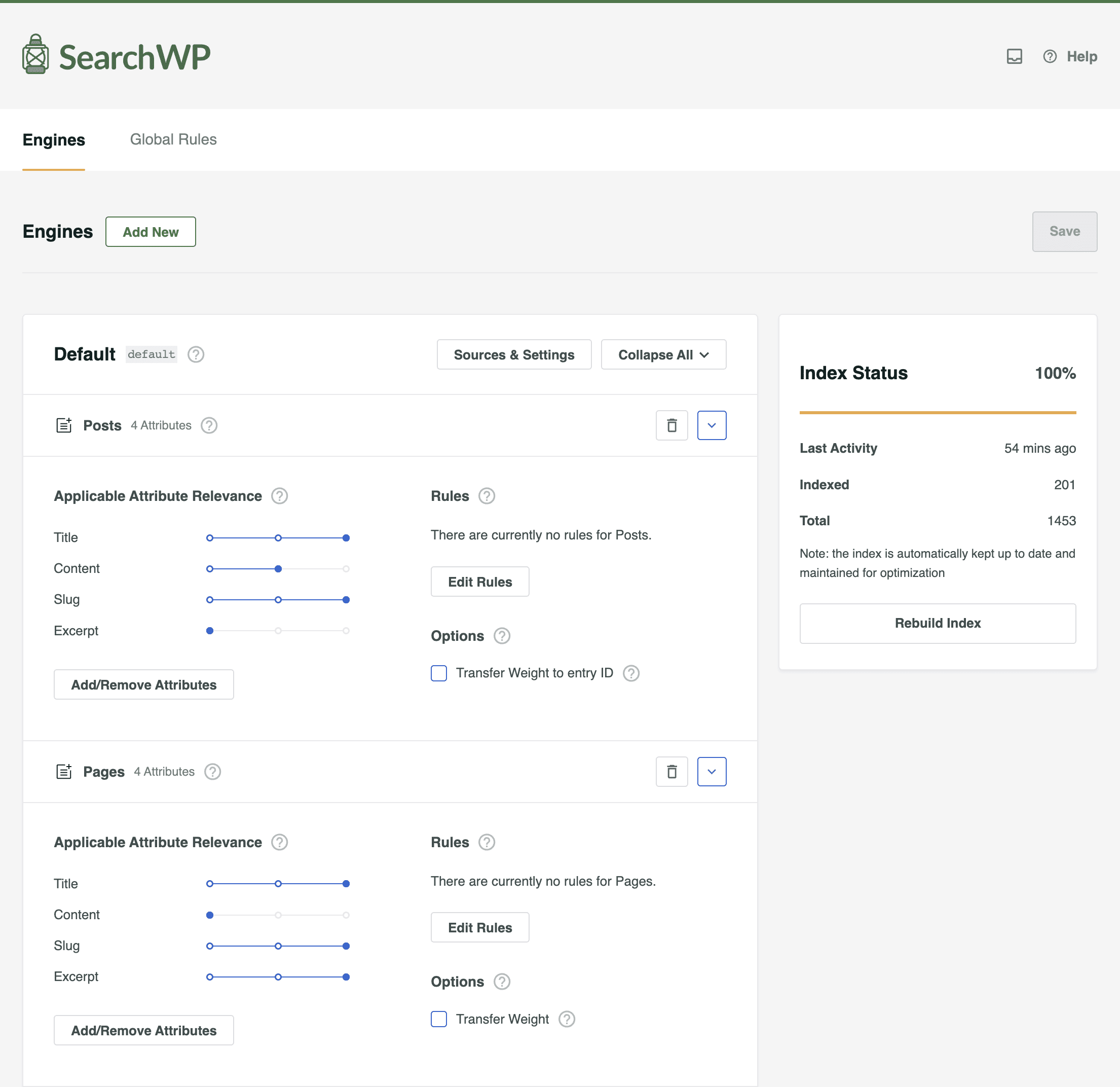Open Sources & Settings

pyautogui.click(x=514, y=354)
